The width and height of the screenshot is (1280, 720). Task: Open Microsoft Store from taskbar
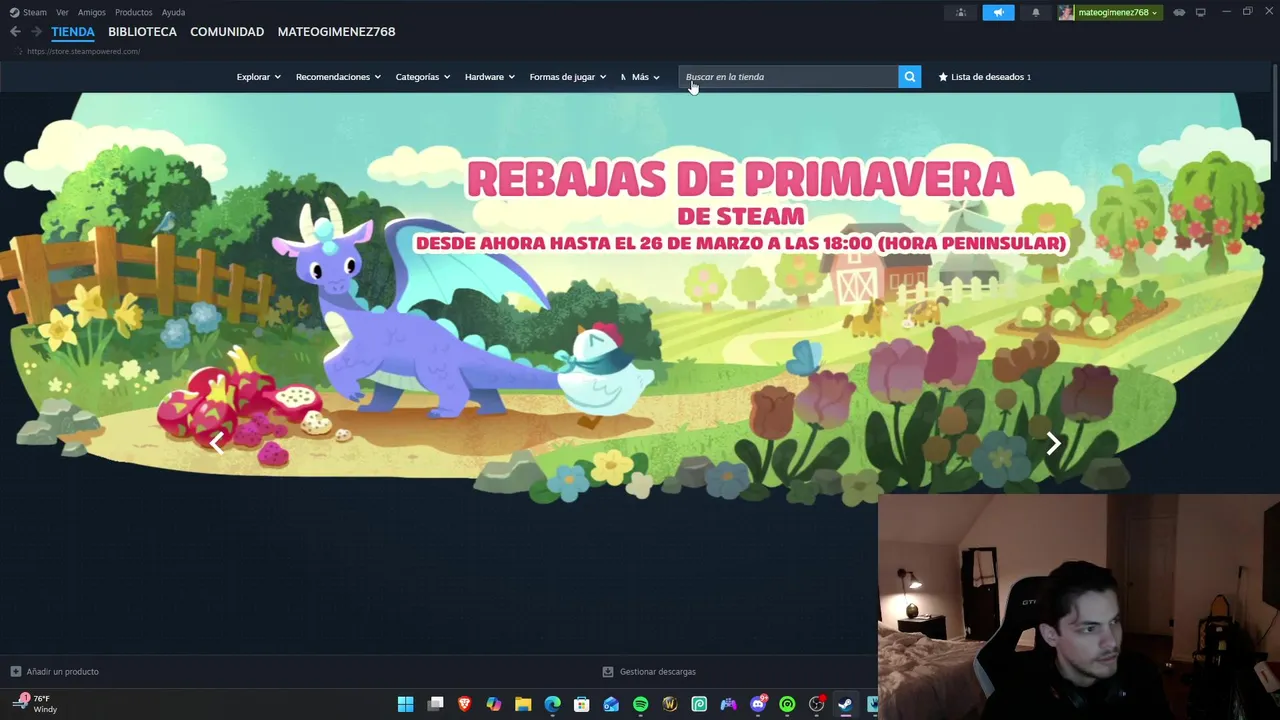pos(581,704)
